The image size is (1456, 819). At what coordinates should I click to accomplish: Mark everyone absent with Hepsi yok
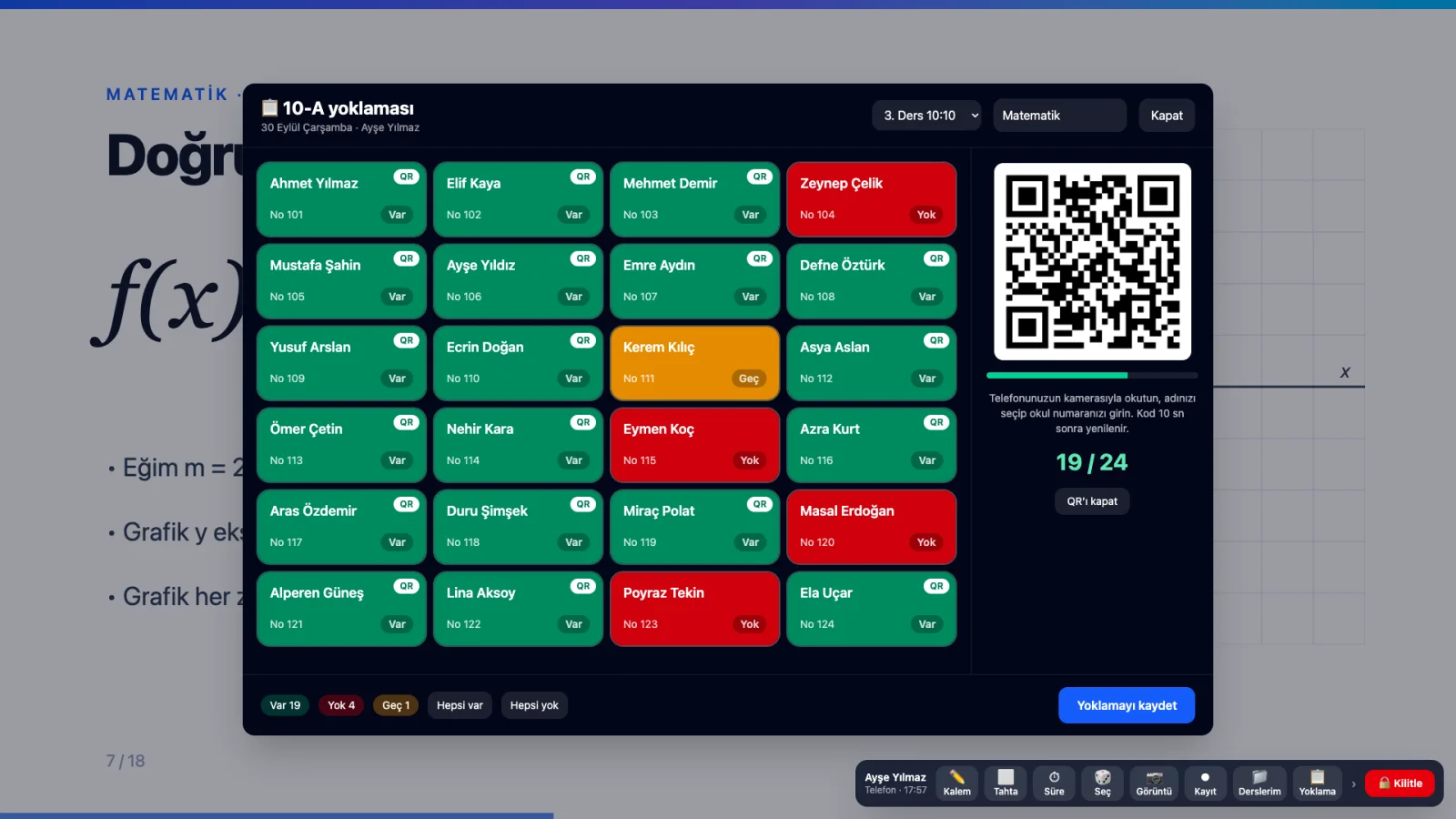coord(534,705)
